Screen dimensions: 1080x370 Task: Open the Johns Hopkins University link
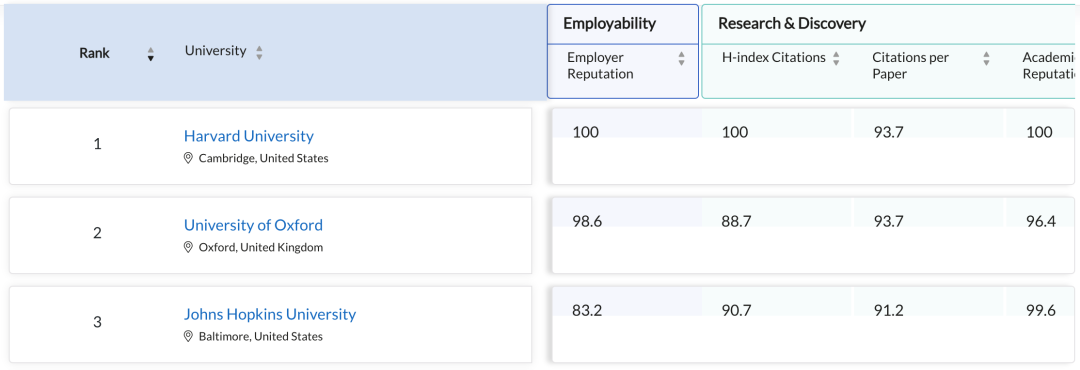coord(270,314)
